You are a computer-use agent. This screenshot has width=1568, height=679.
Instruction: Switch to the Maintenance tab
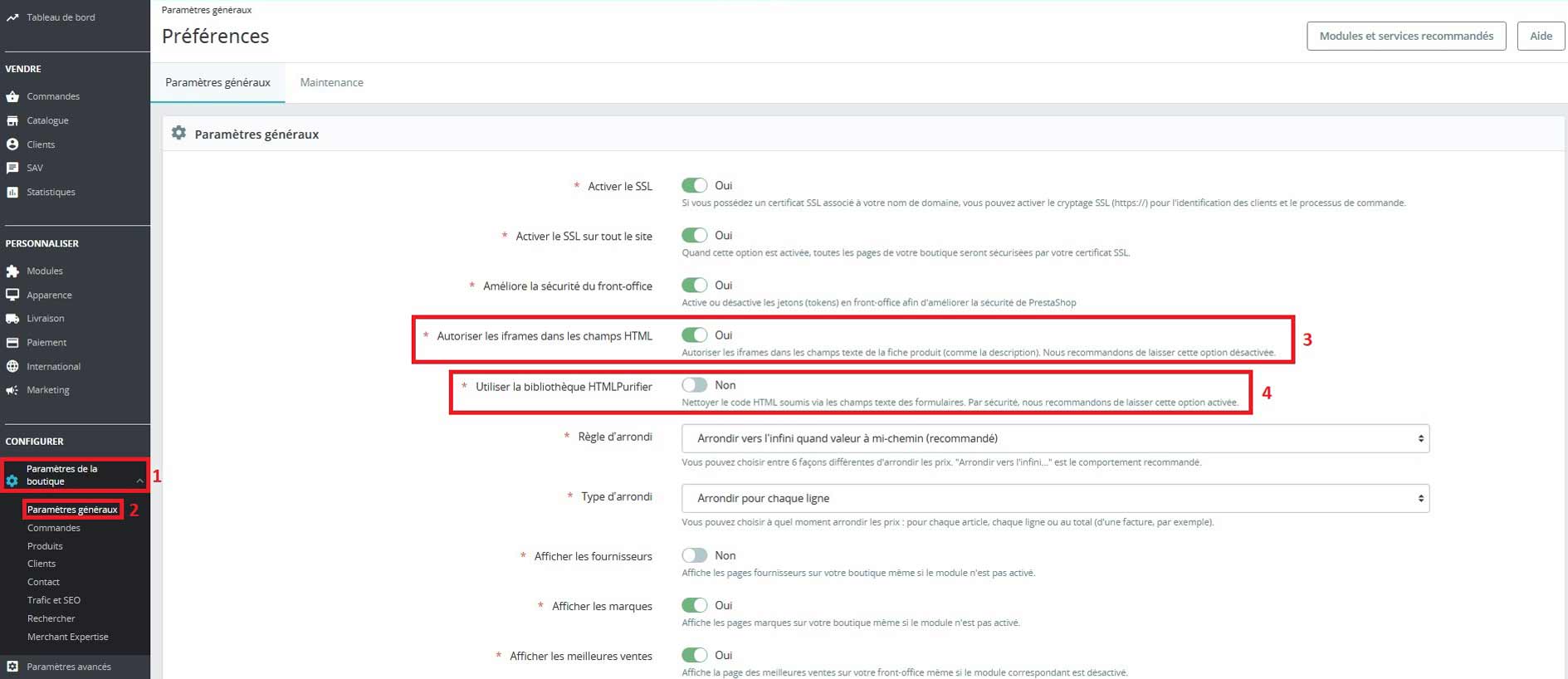tap(332, 82)
